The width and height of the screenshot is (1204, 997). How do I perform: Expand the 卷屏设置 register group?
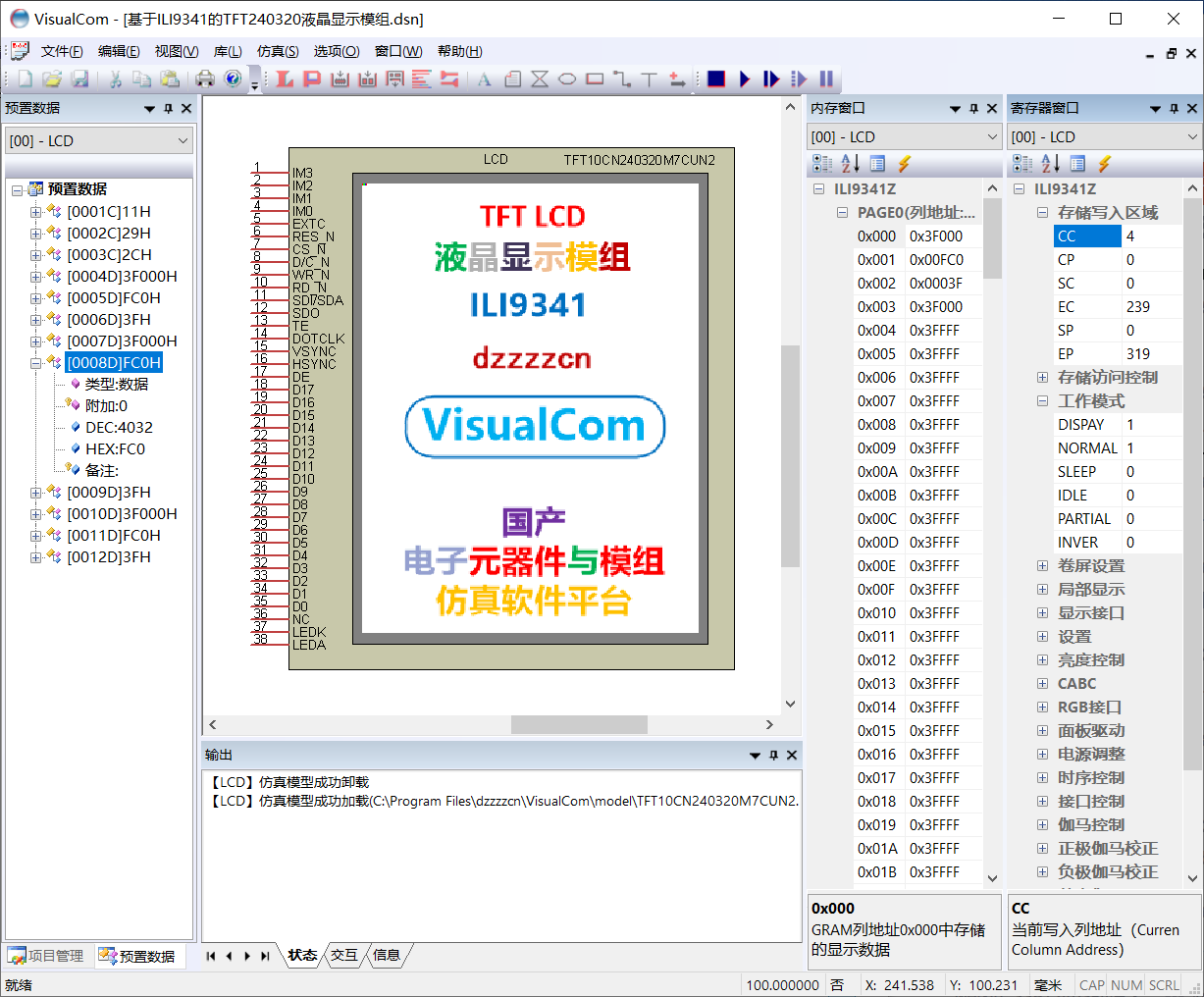[x=1042, y=565]
